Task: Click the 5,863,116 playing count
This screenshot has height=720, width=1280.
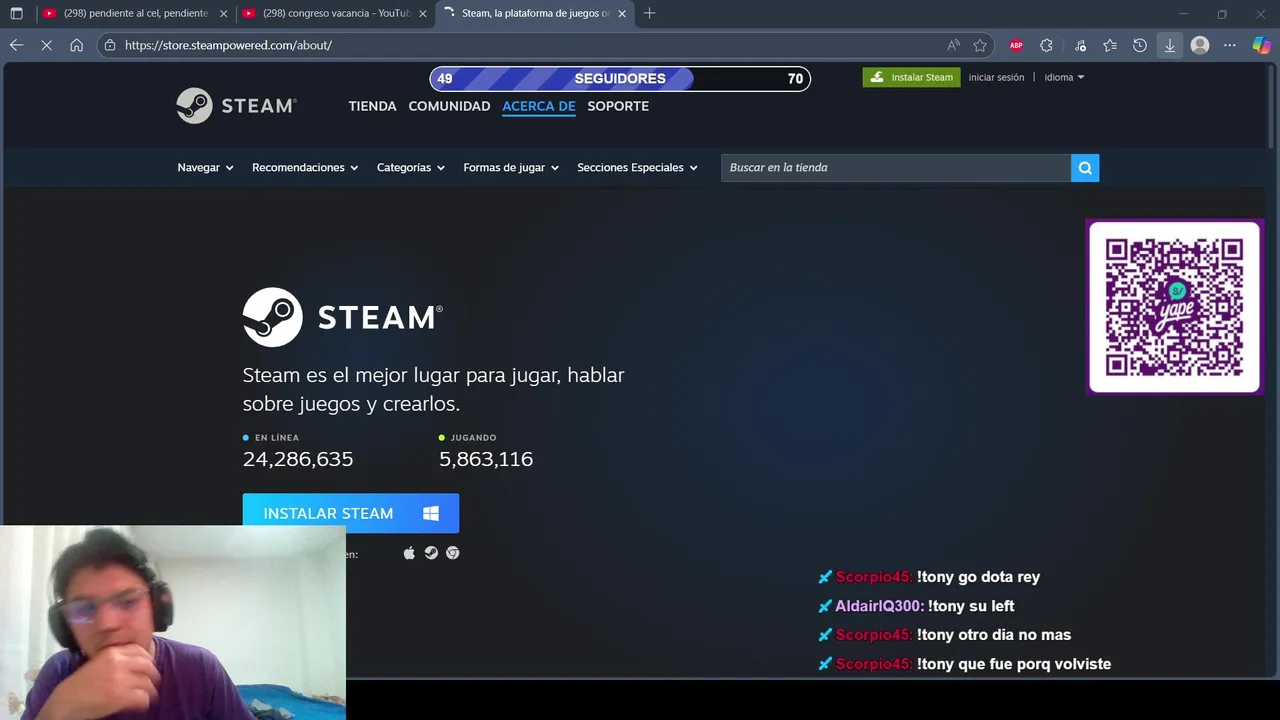Action: (x=486, y=459)
